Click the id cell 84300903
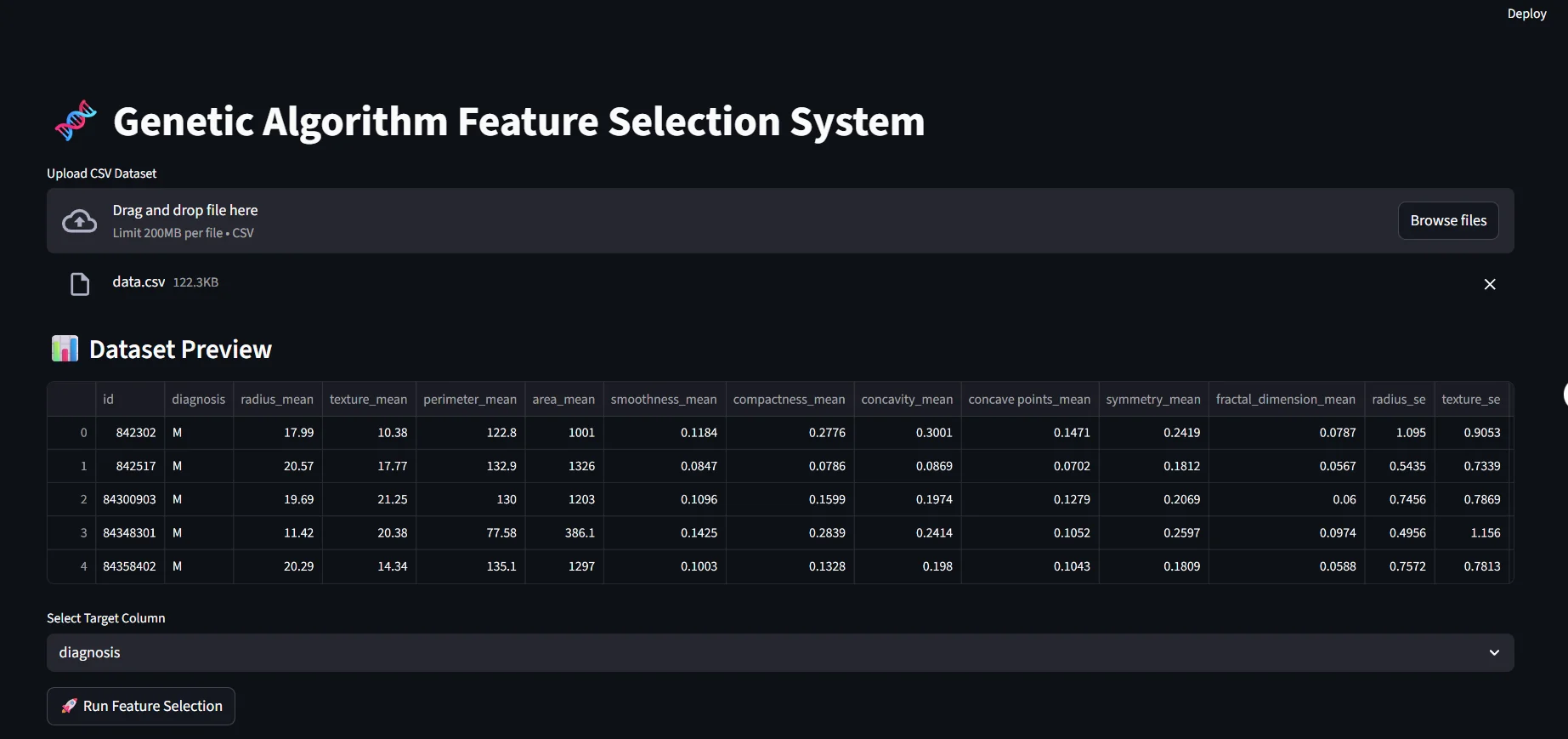 pos(130,499)
